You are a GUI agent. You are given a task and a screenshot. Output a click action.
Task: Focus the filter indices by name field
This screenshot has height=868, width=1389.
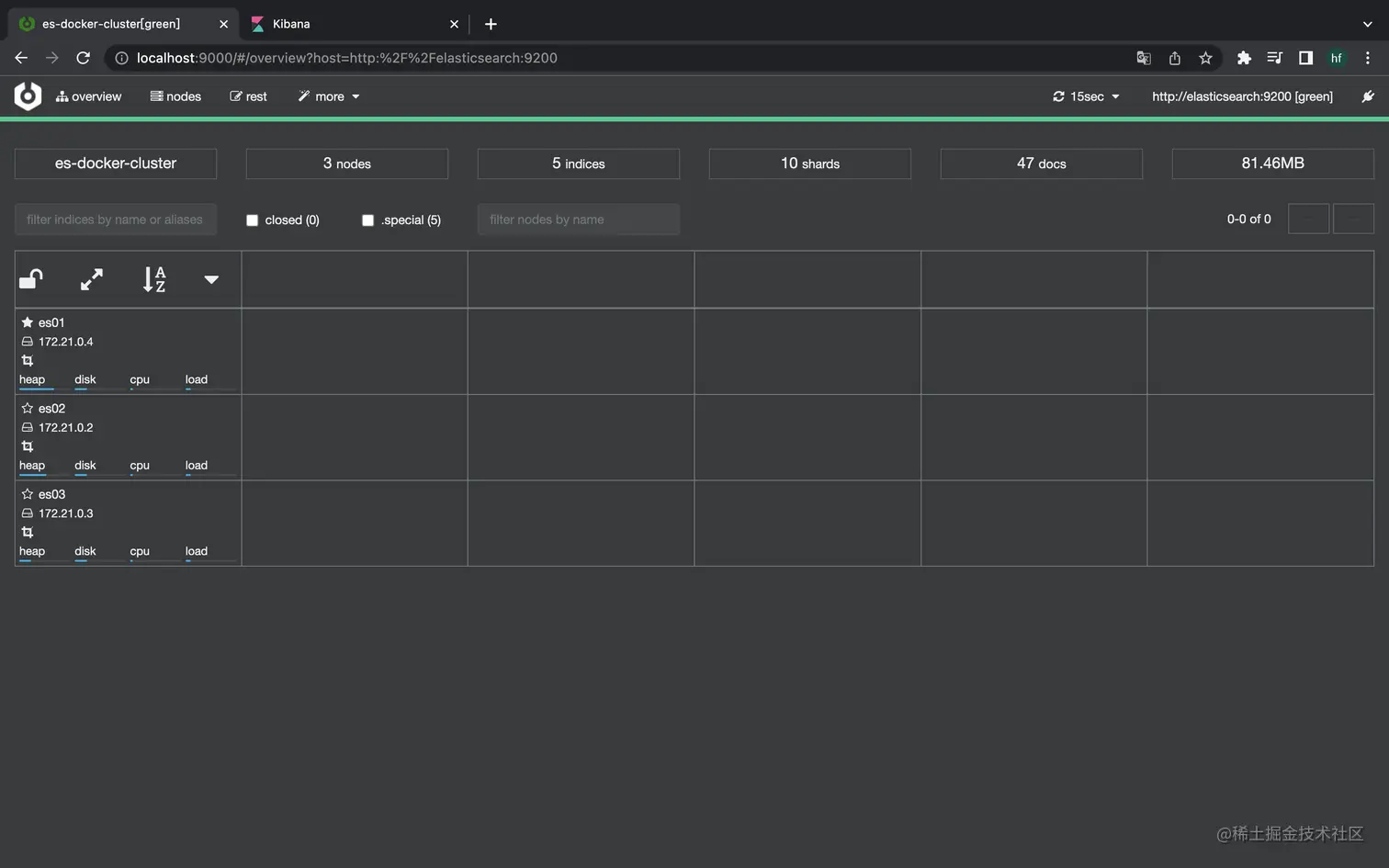click(116, 220)
